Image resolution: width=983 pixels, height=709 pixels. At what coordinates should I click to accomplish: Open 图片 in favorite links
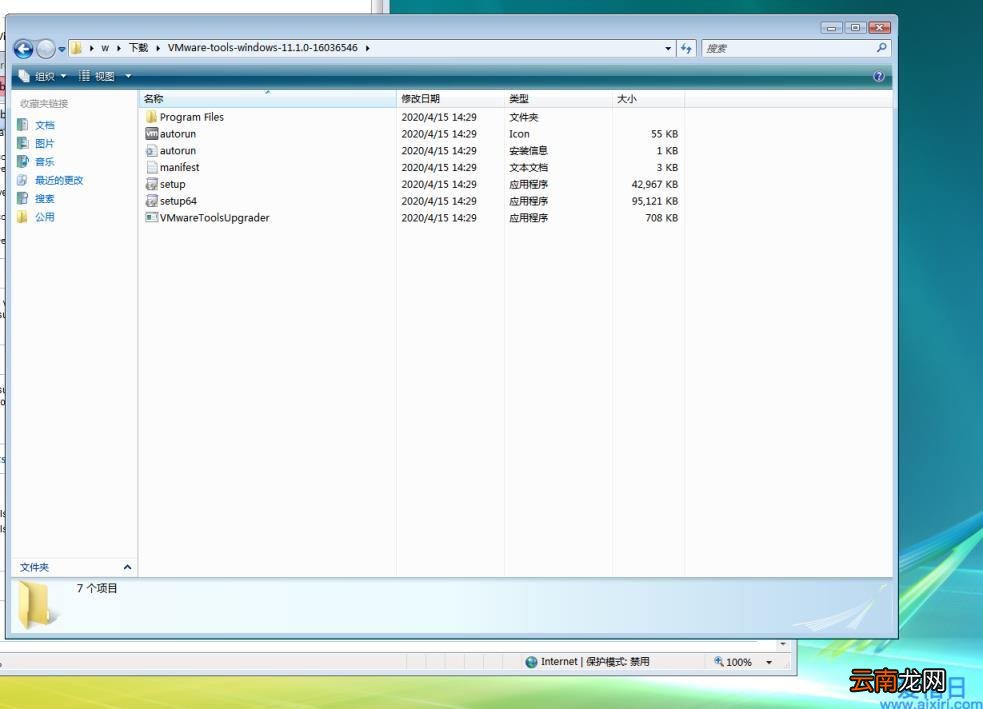click(45, 144)
